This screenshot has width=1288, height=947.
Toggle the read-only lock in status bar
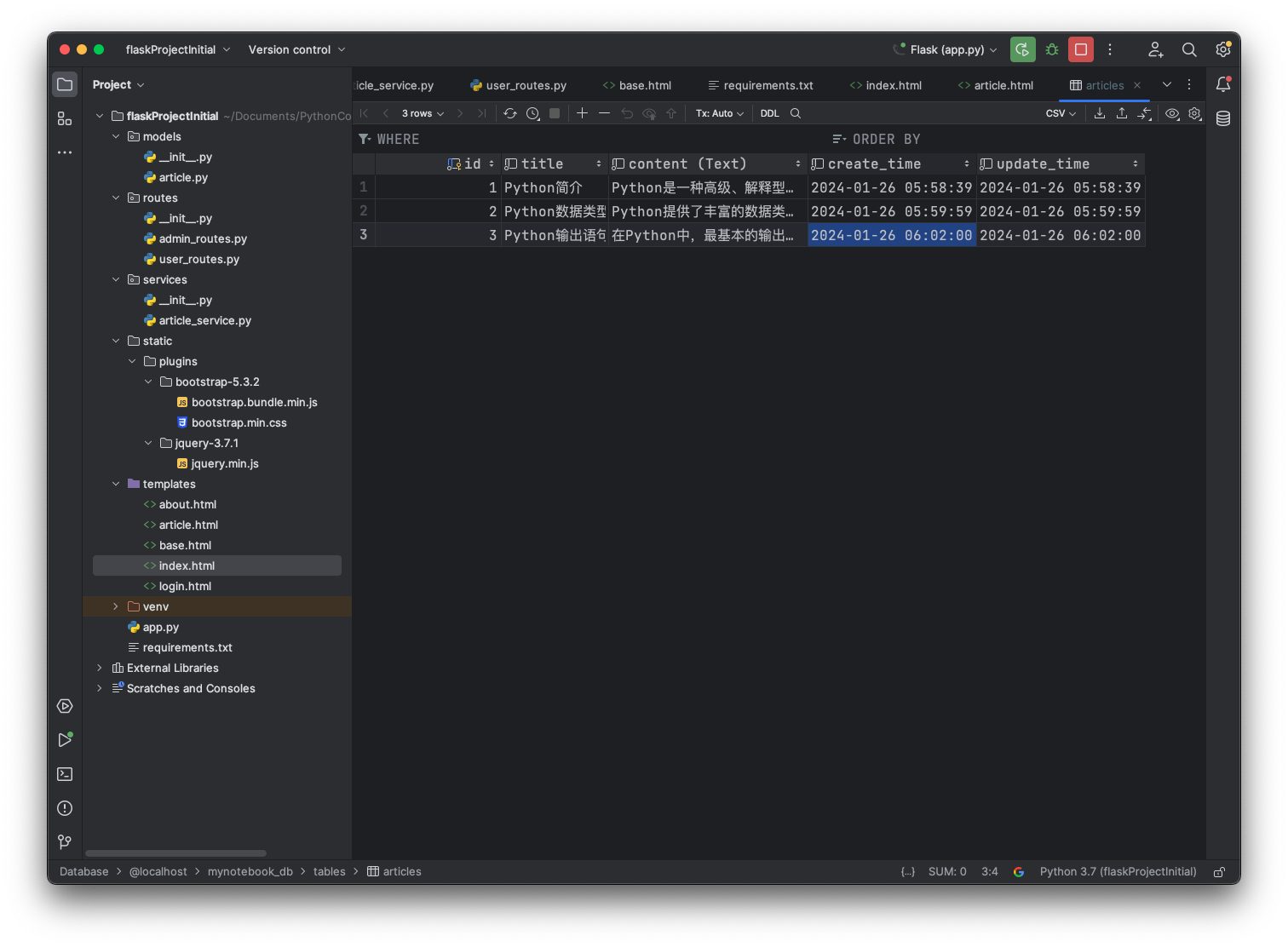1219,872
